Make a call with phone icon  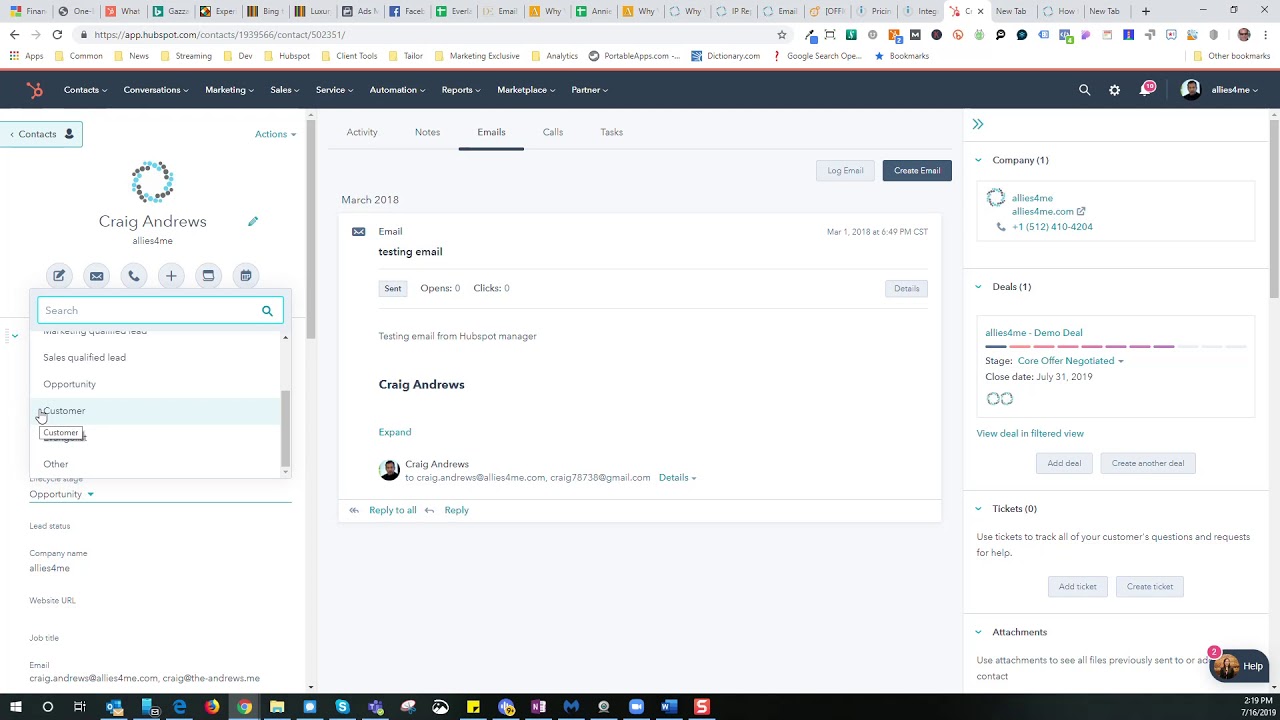tap(133, 276)
